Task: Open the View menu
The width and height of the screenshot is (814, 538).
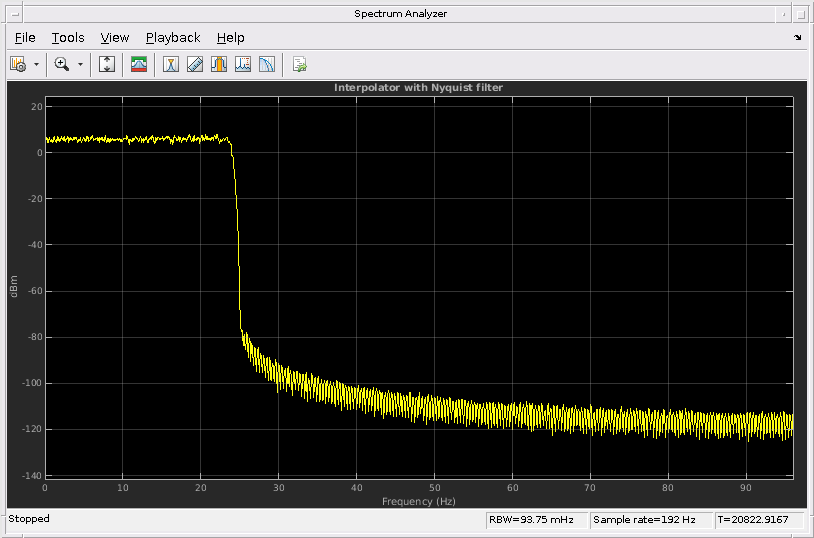Action: (x=115, y=37)
